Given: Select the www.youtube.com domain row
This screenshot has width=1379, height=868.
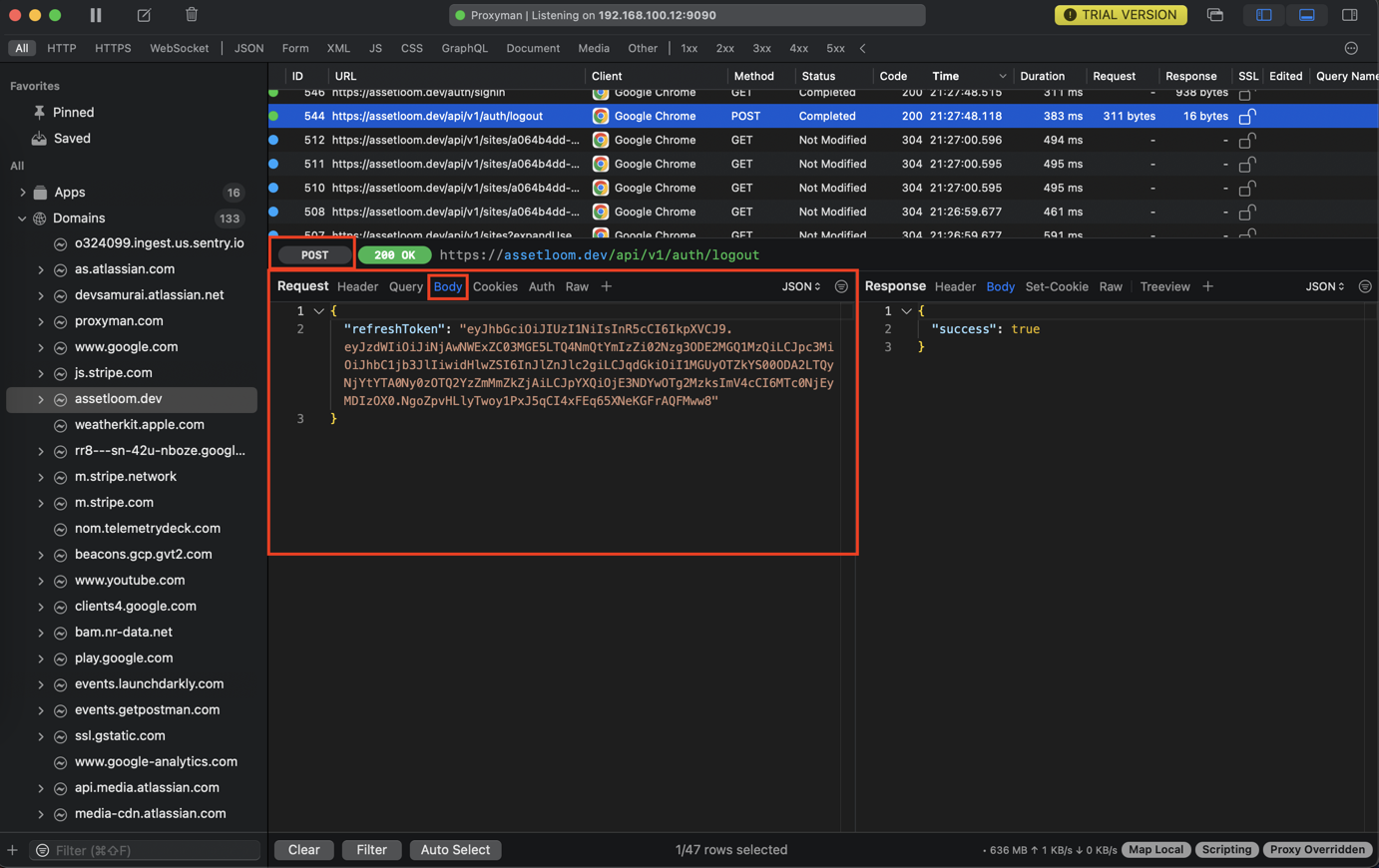Looking at the screenshot, I should 132,581.
